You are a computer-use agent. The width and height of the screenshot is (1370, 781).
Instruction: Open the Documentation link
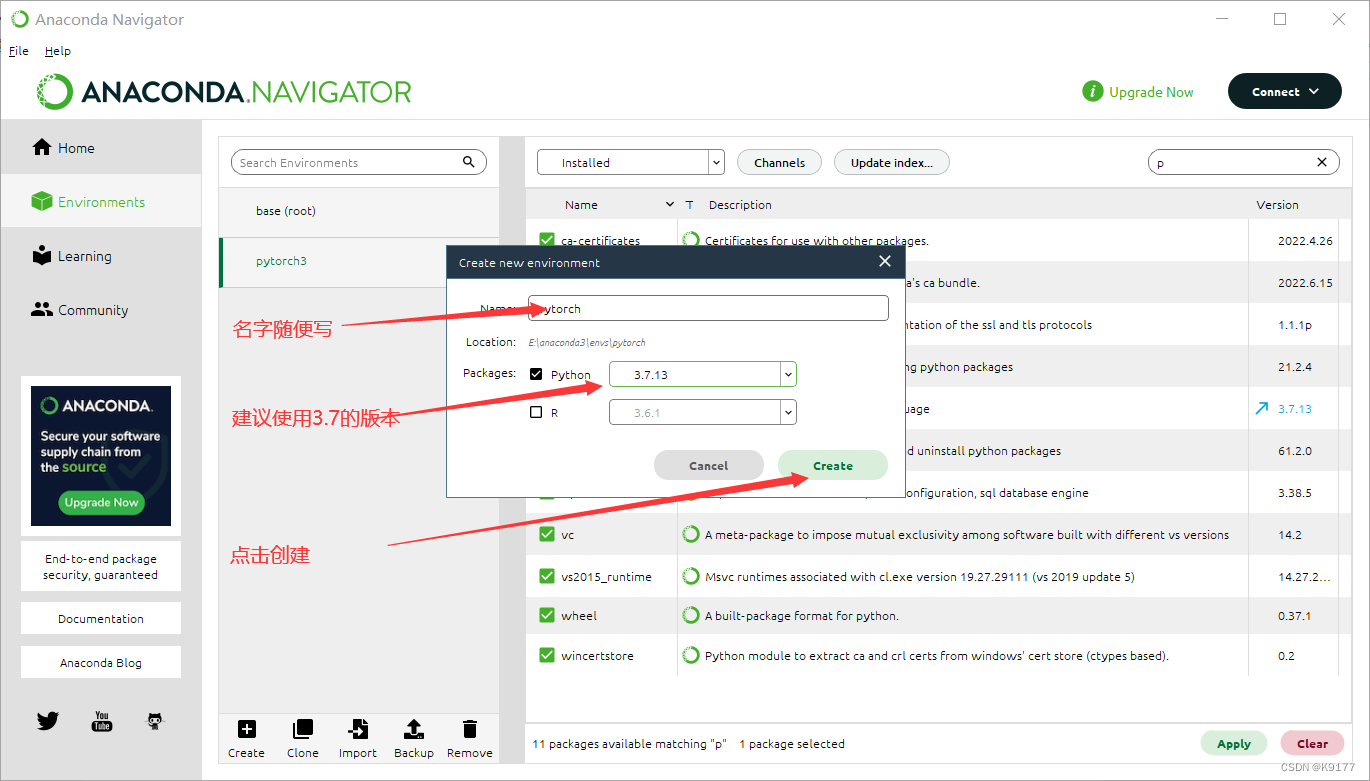pyautogui.click(x=101, y=618)
